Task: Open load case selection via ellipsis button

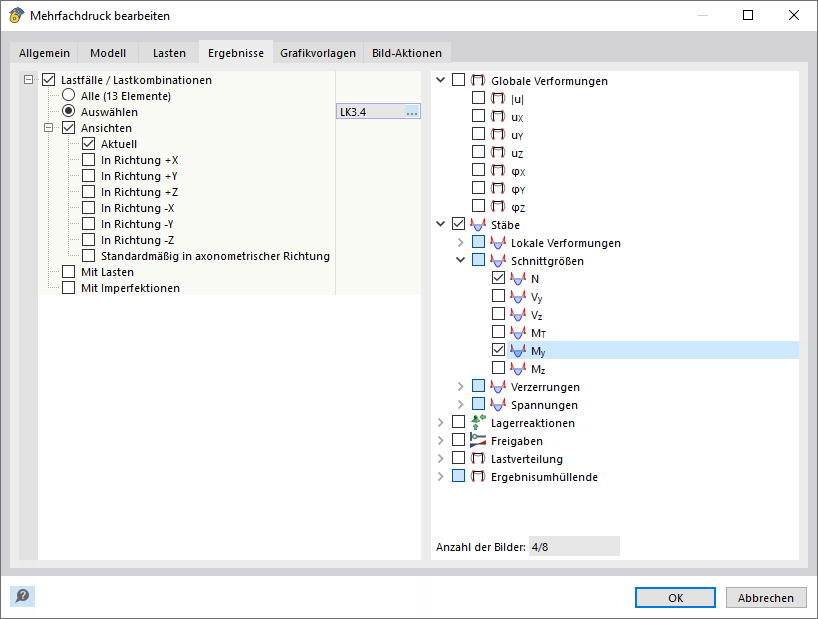Action: pyautogui.click(x=412, y=112)
